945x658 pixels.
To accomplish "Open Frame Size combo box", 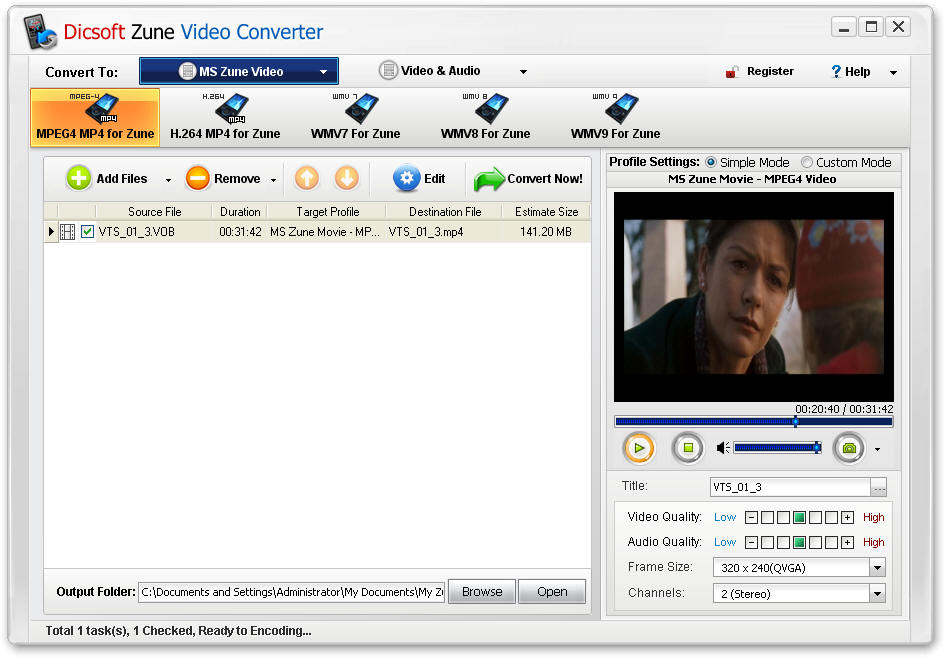I will click(x=799, y=568).
